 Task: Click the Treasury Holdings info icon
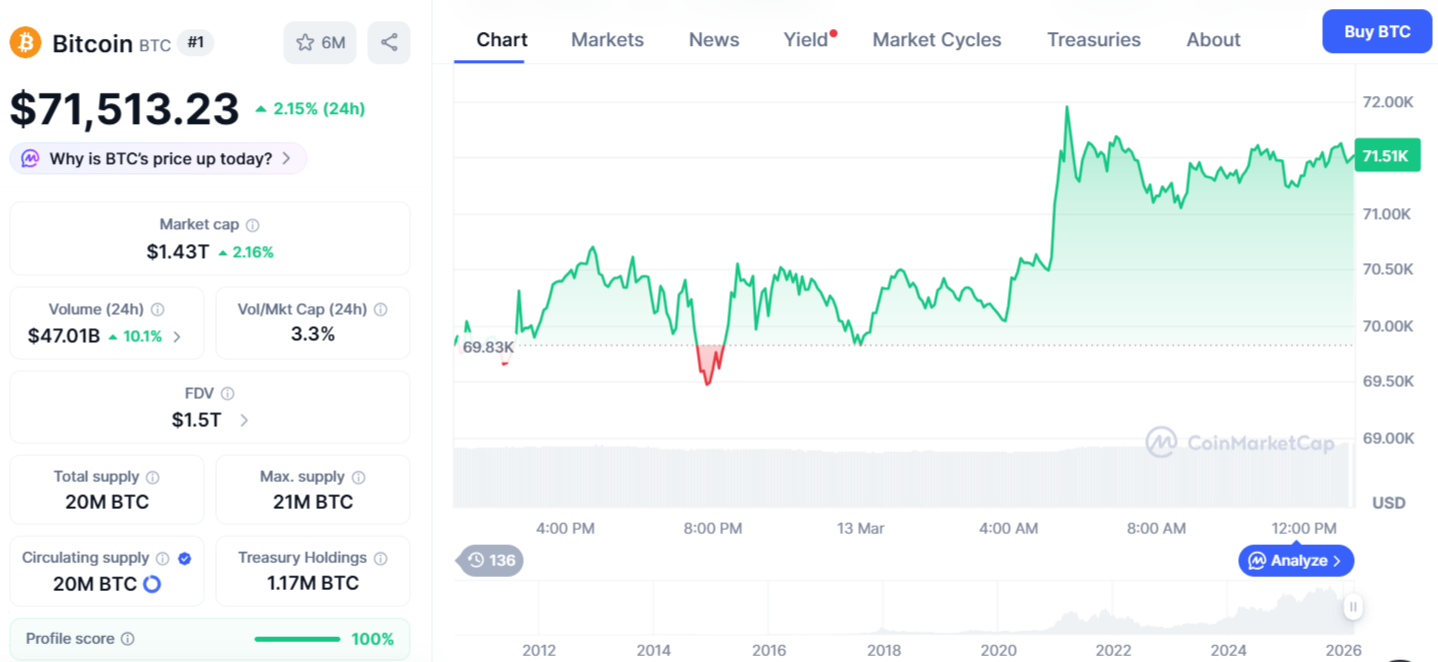pyautogui.click(x=380, y=558)
